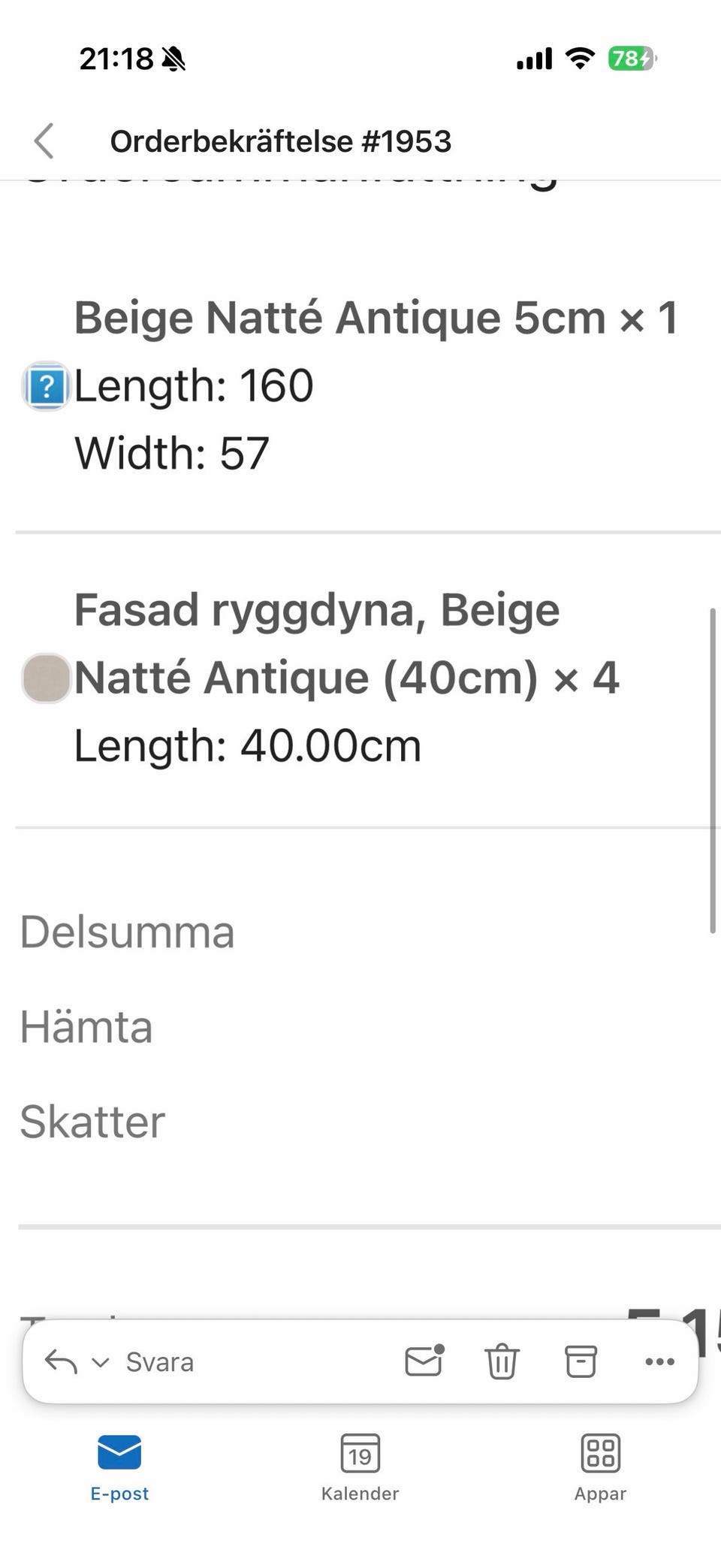721x1568 pixels.
Task: Archive the email with box icon
Action: pos(581,1361)
